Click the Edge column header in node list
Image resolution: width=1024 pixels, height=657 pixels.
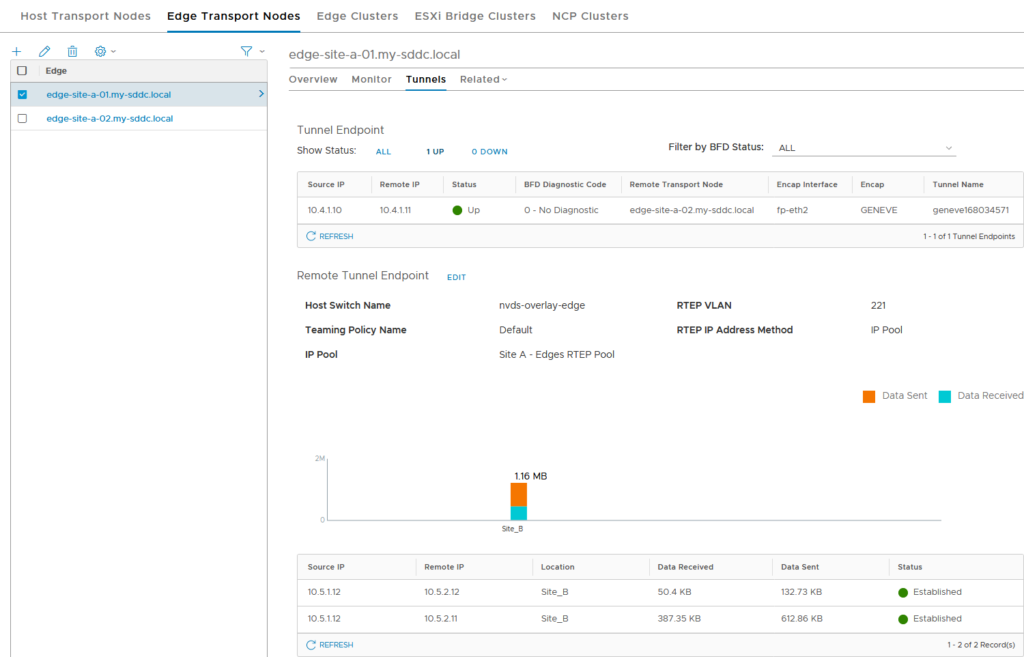click(56, 71)
